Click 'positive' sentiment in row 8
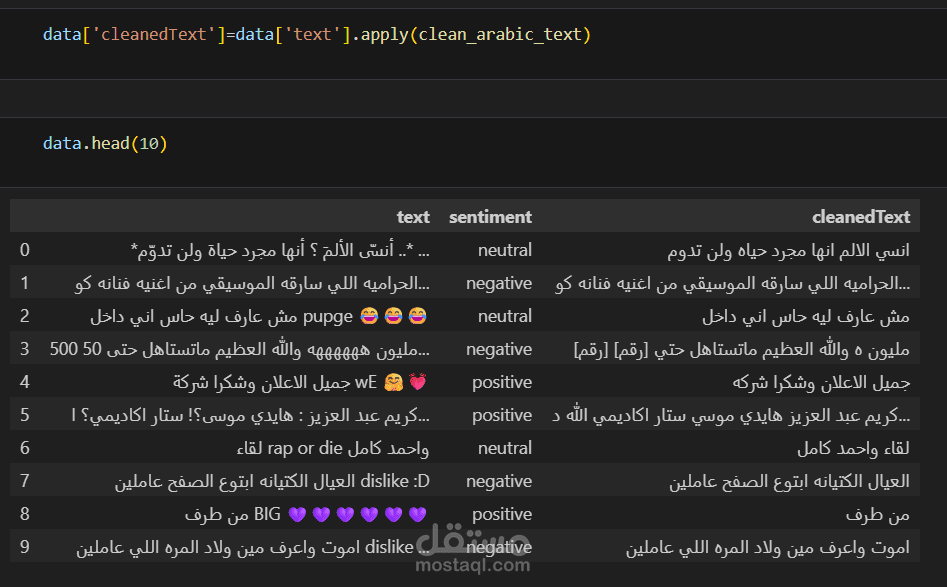The width and height of the screenshot is (947, 587). coord(502,514)
